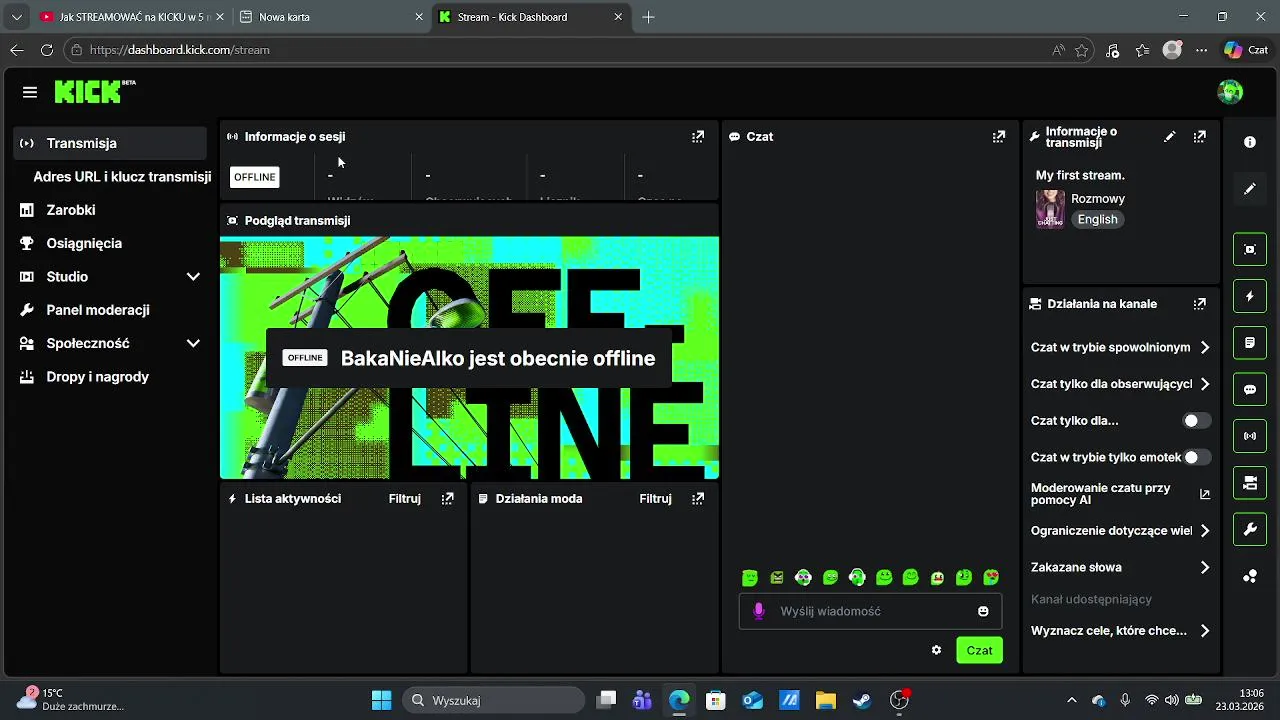This screenshot has height=720, width=1280.
Task: Select Transmisja in the sidebar
Action: 110,143
